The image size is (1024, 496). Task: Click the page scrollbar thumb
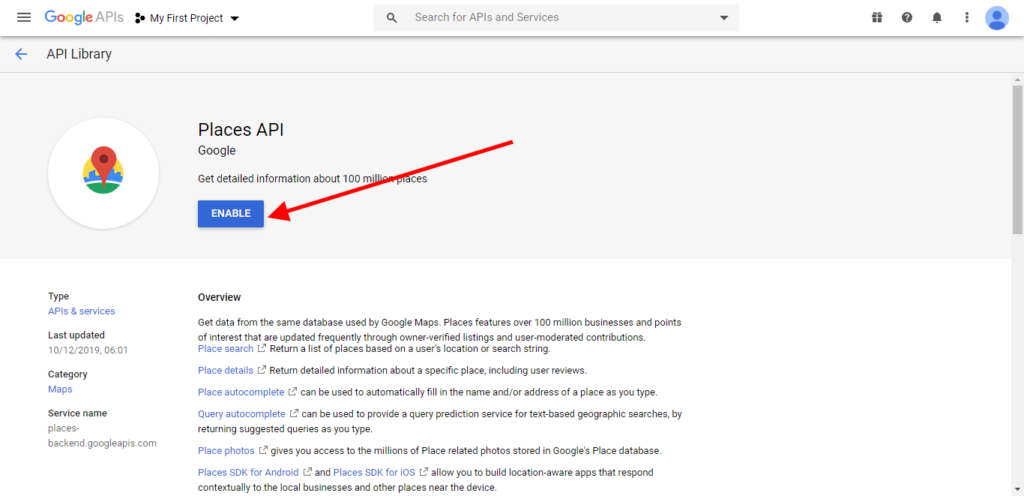[x=1017, y=159]
